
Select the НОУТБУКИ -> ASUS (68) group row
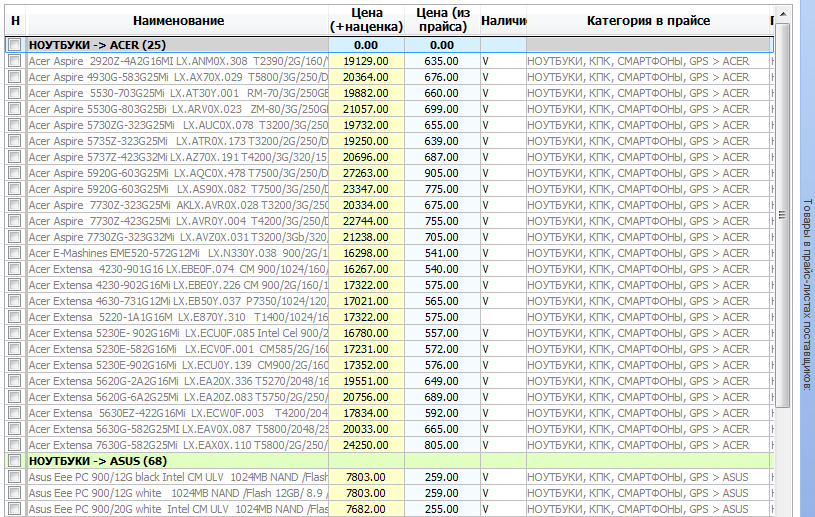pyautogui.click(x=389, y=461)
